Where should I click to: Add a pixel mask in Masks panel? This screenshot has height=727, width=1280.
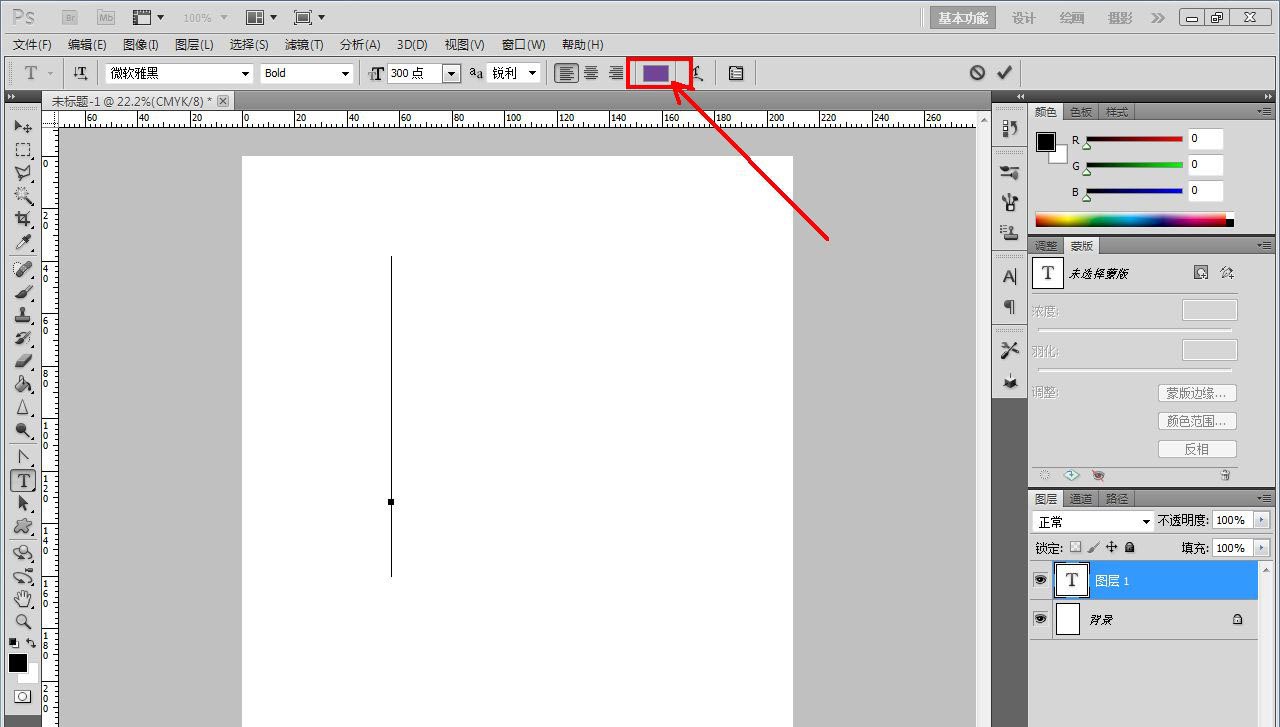(x=1200, y=273)
